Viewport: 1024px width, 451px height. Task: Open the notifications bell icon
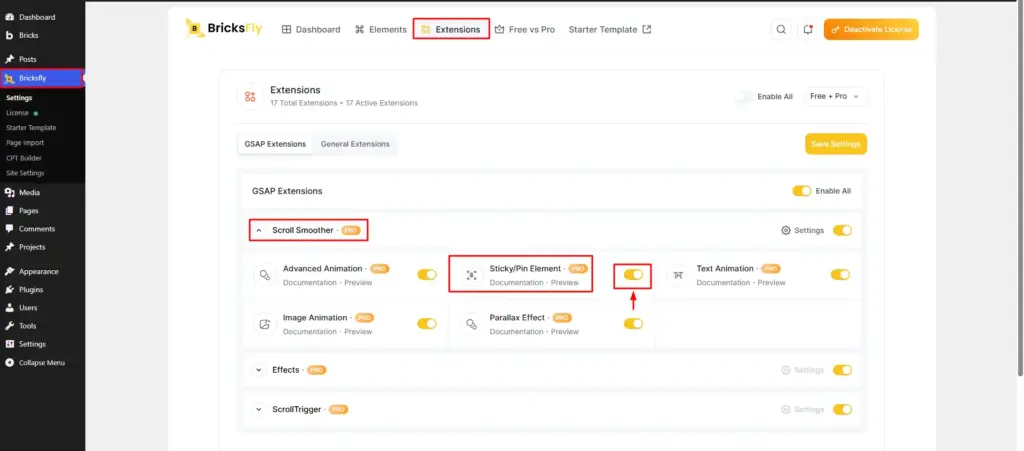[808, 29]
